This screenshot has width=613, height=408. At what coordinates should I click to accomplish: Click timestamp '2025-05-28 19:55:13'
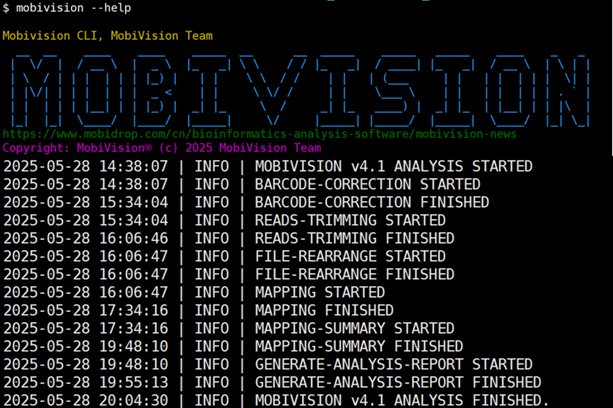point(86,382)
